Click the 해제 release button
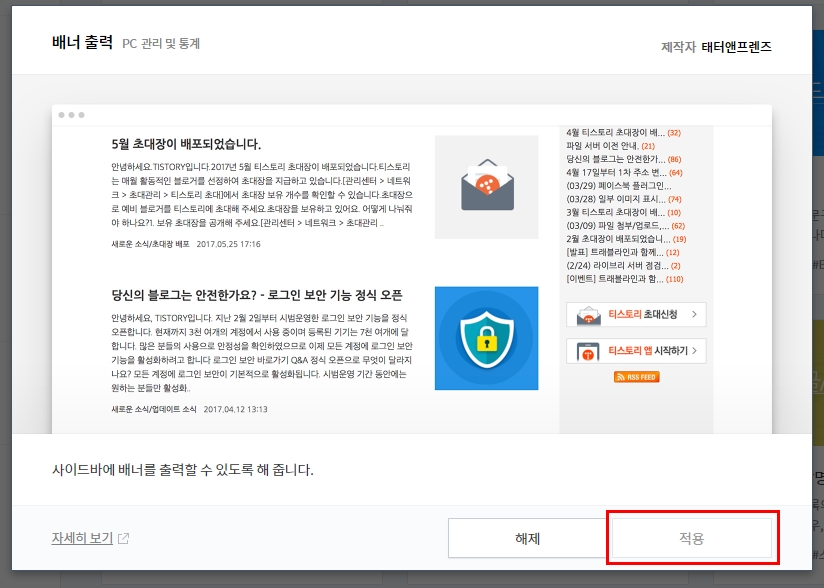 tap(528, 538)
